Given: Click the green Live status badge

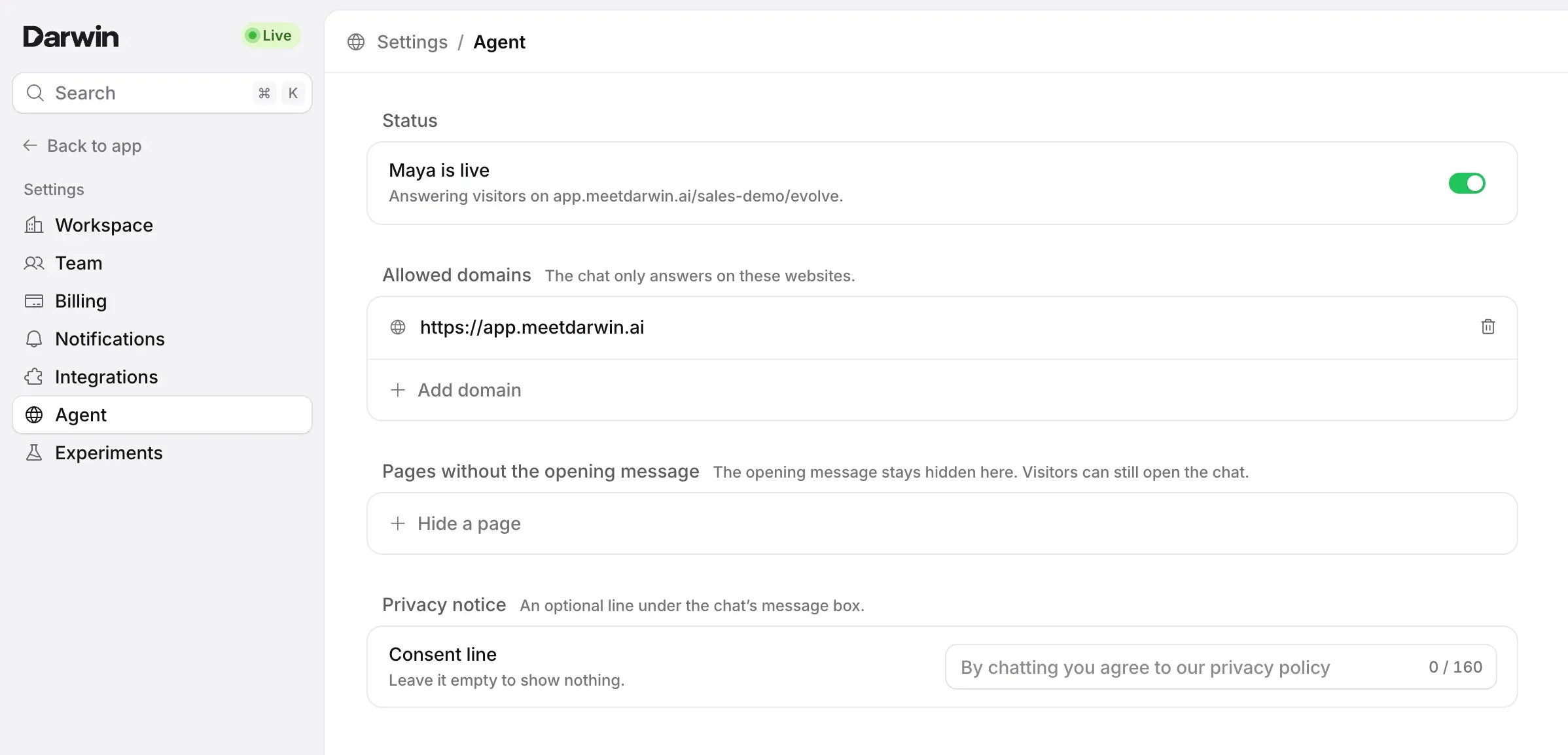Looking at the screenshot, I should (x=270, y=35).
